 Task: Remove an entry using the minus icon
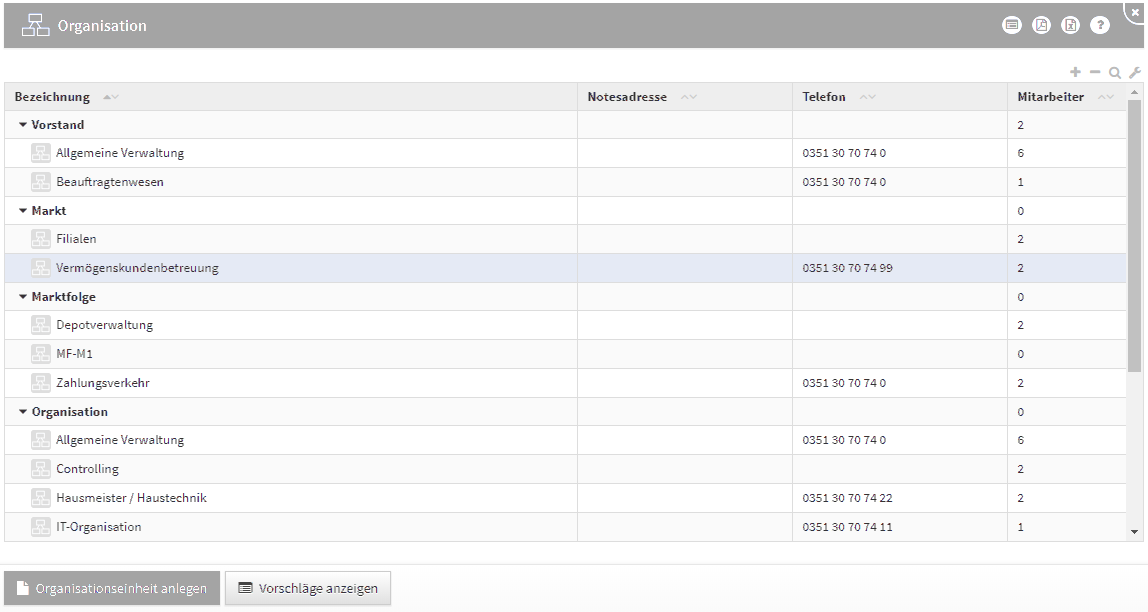coord(1095,71)
